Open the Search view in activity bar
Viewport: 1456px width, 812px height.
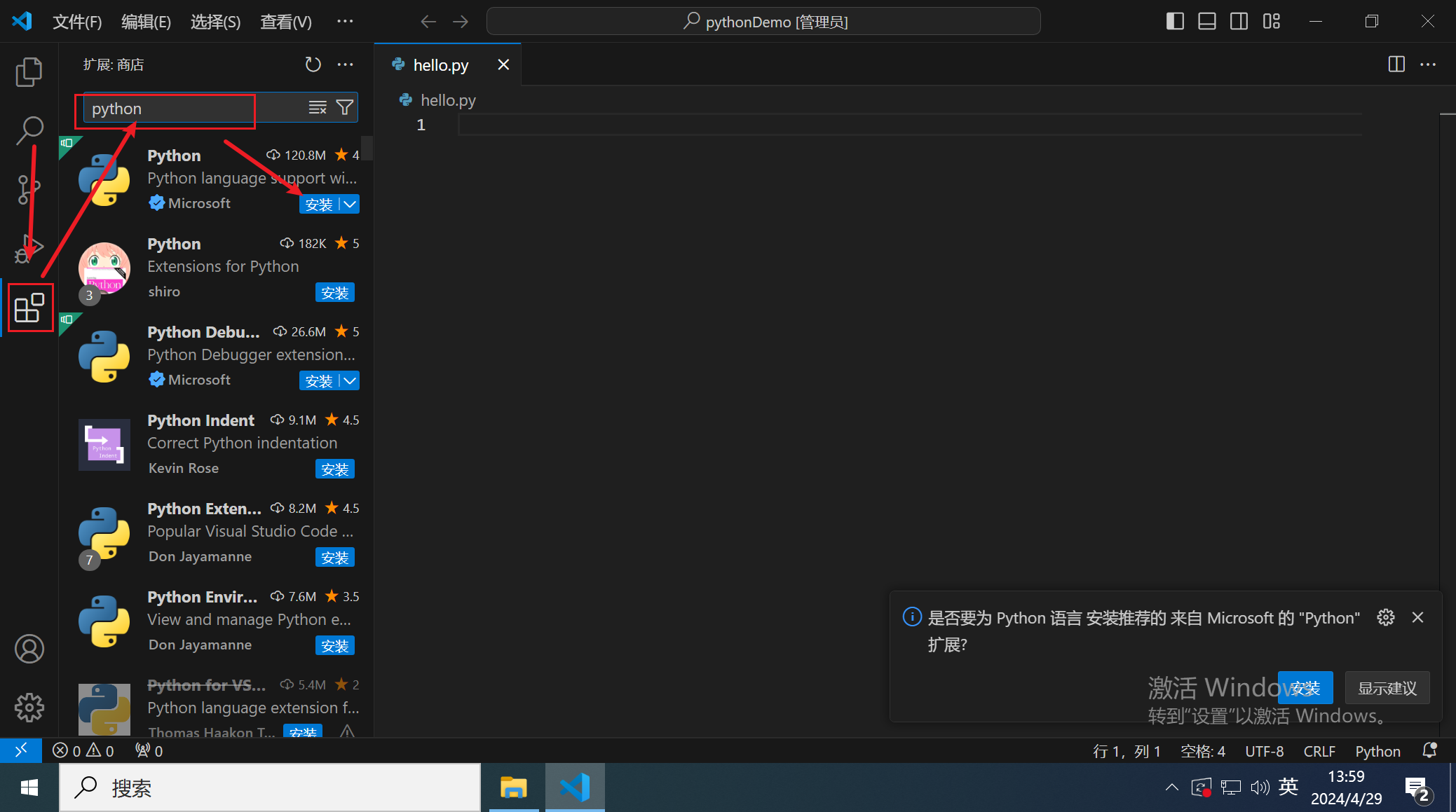pos(29,130)
